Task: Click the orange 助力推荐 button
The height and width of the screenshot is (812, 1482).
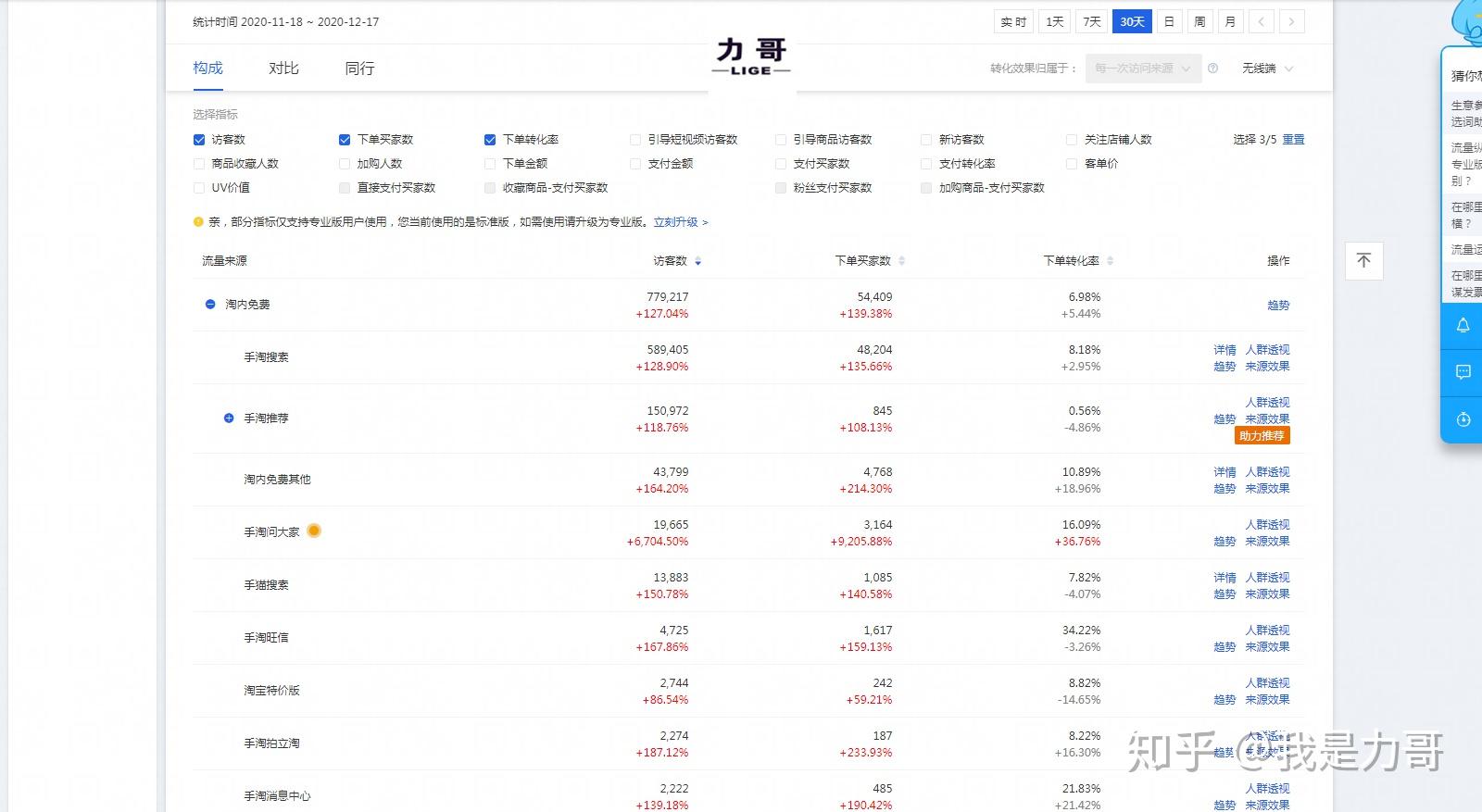Action: tap(1262, 436)
